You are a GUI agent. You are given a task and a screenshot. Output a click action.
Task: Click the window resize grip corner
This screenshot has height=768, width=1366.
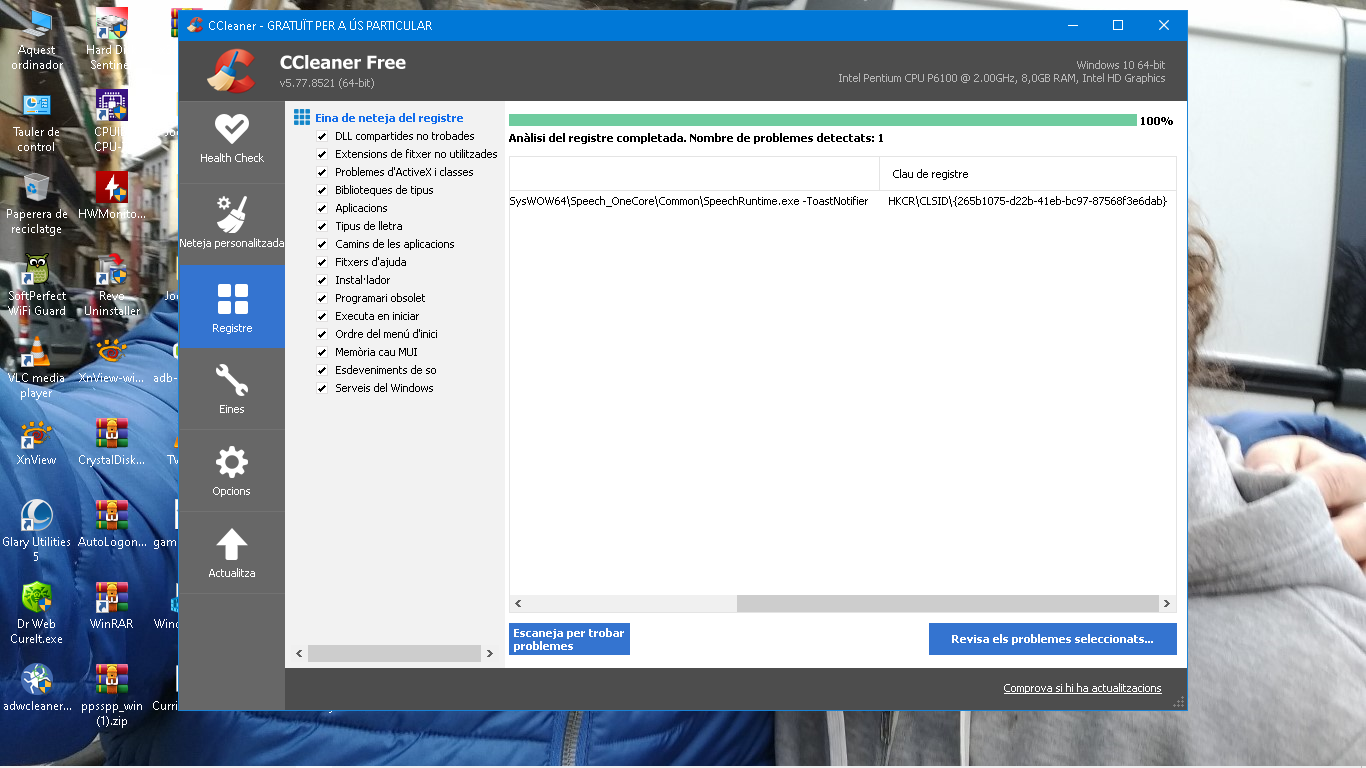tap(1179, 702)
